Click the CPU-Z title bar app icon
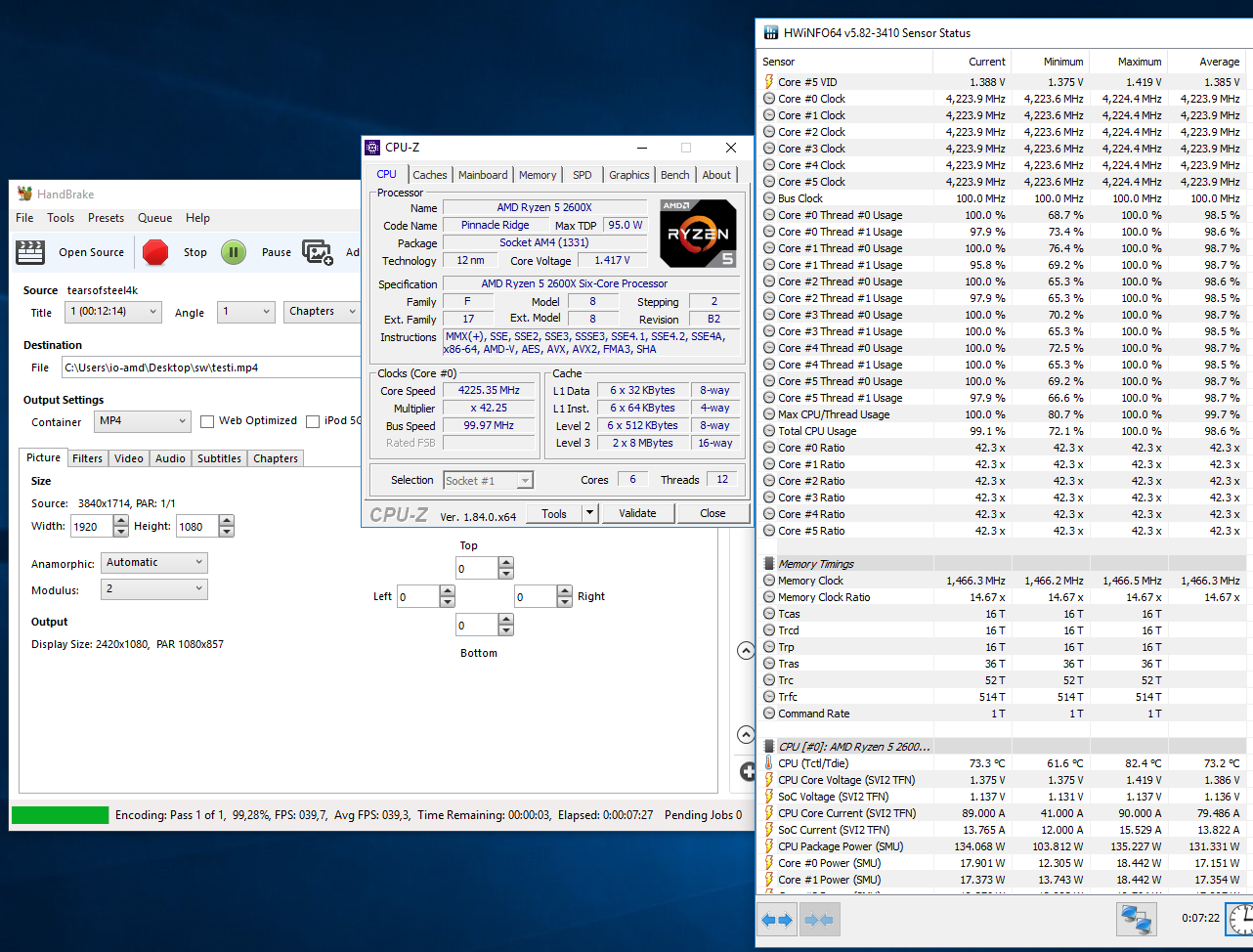The height and width of the screenshot is (952, 1253). click(x=372, y=148)
